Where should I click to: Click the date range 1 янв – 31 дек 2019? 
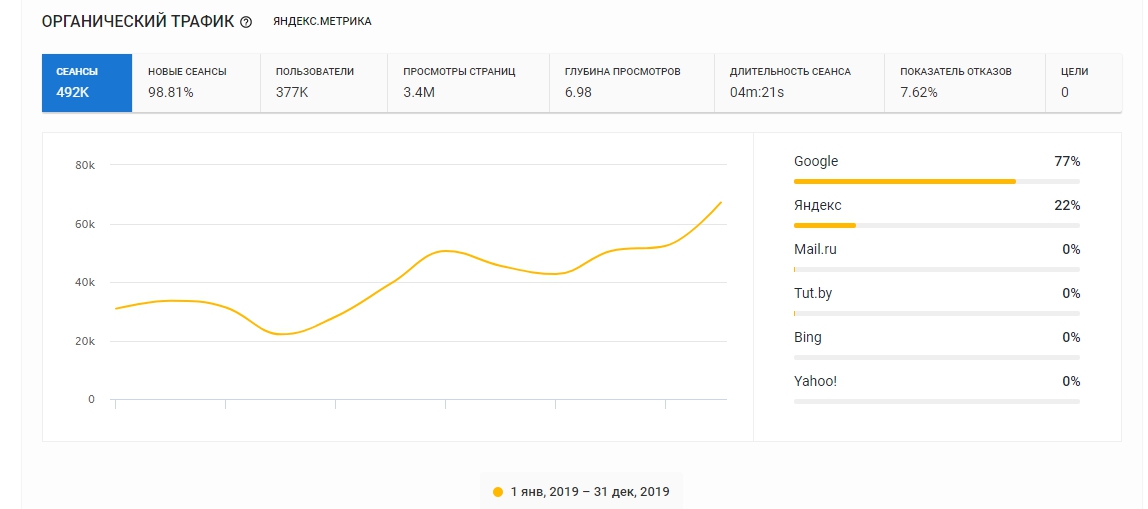pyautogui.click(x=589, y=492)
